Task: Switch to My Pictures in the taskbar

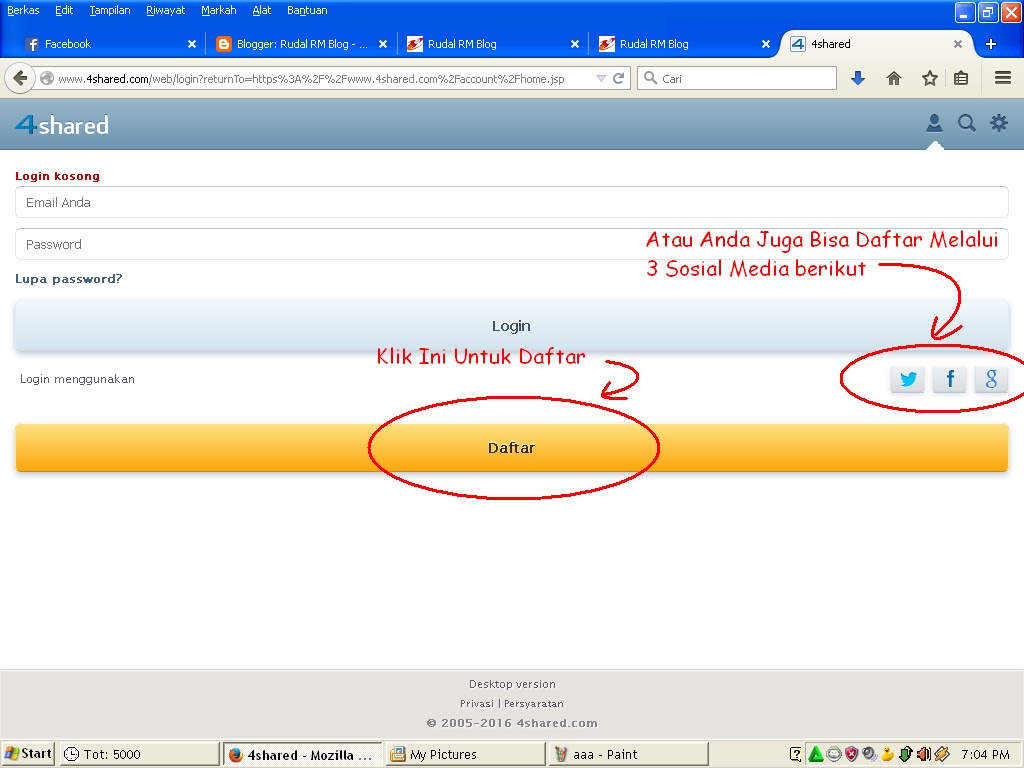Action: [x=465, y=754]
